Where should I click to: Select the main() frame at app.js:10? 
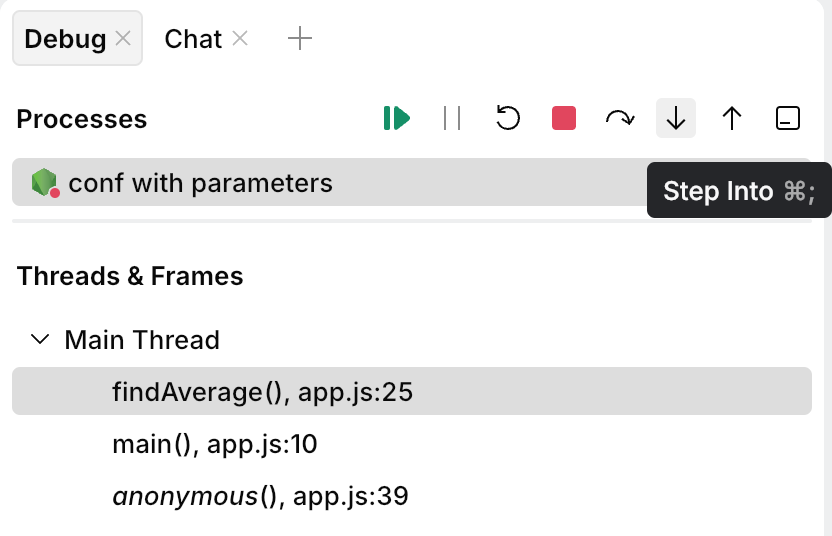(x=214, y=444)
